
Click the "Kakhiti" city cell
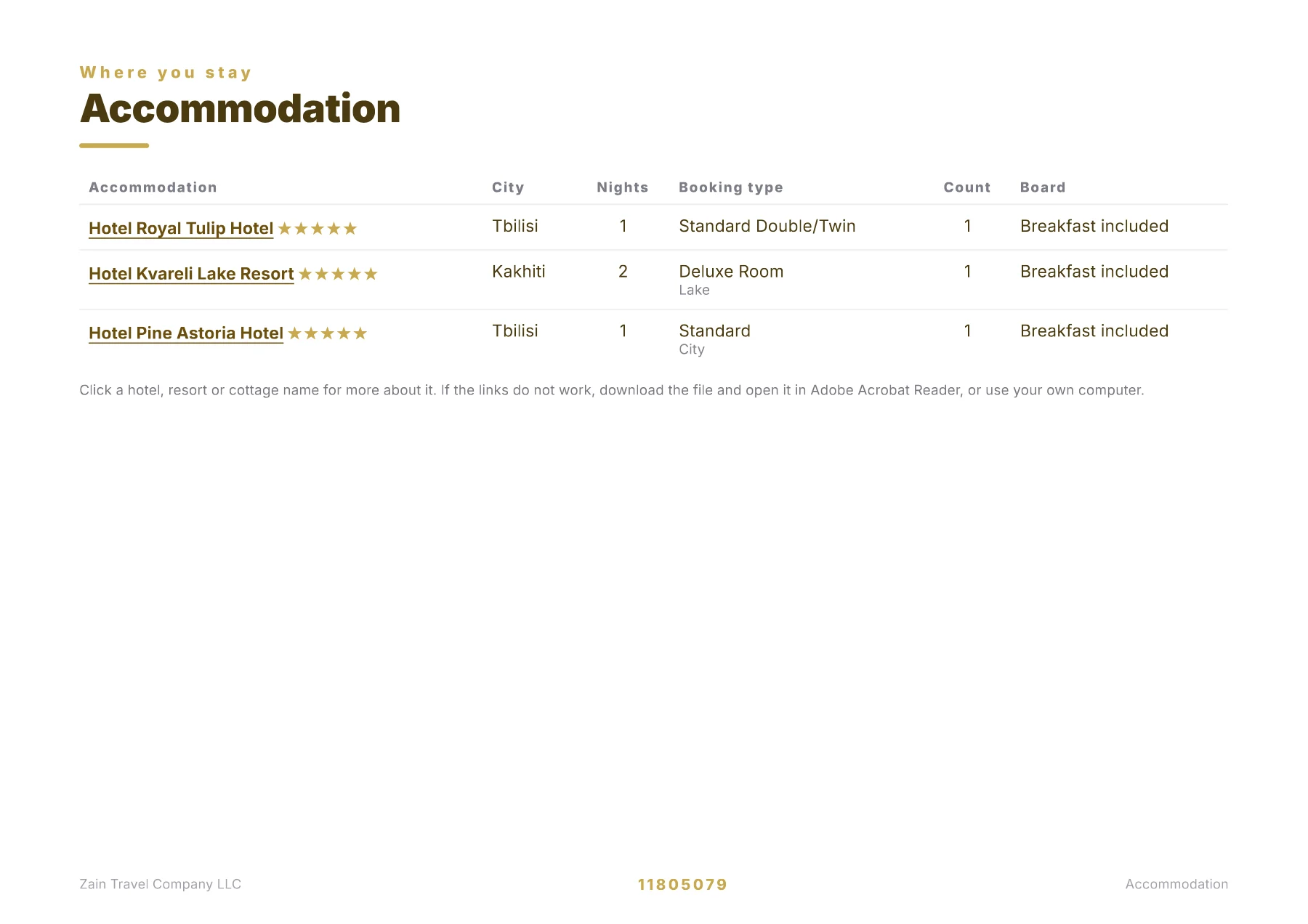coord(519,272)
